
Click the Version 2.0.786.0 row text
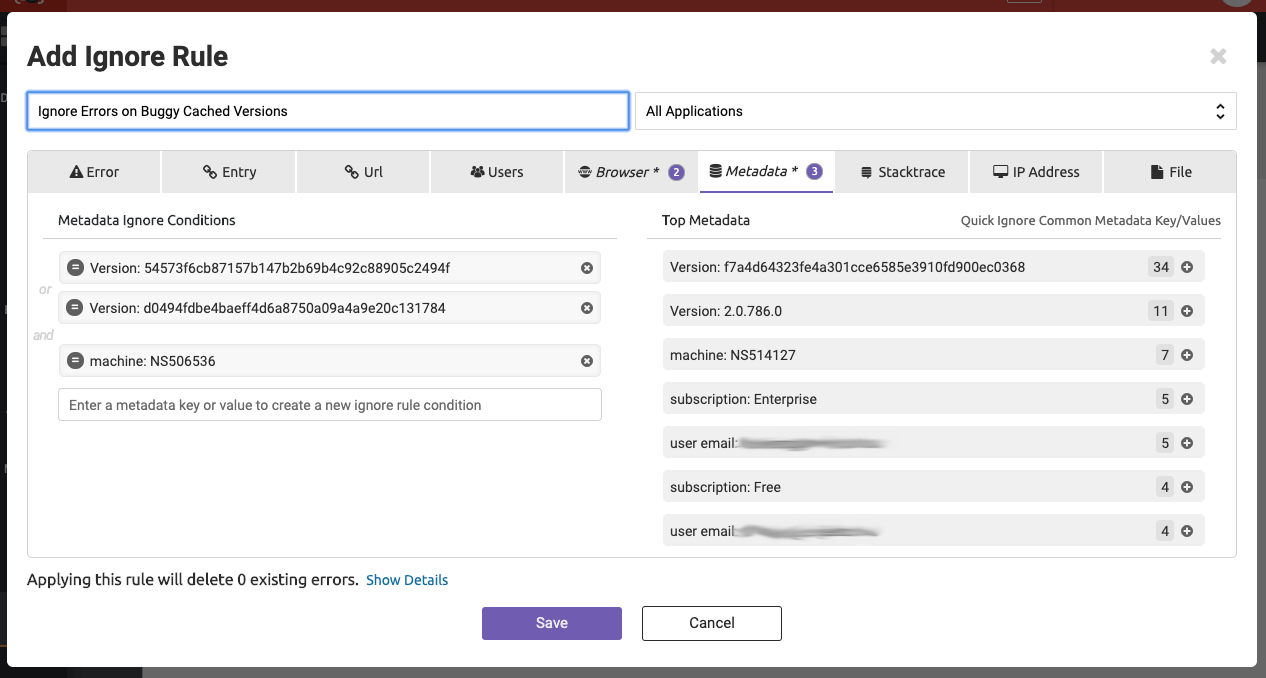(x=726, y=311)
